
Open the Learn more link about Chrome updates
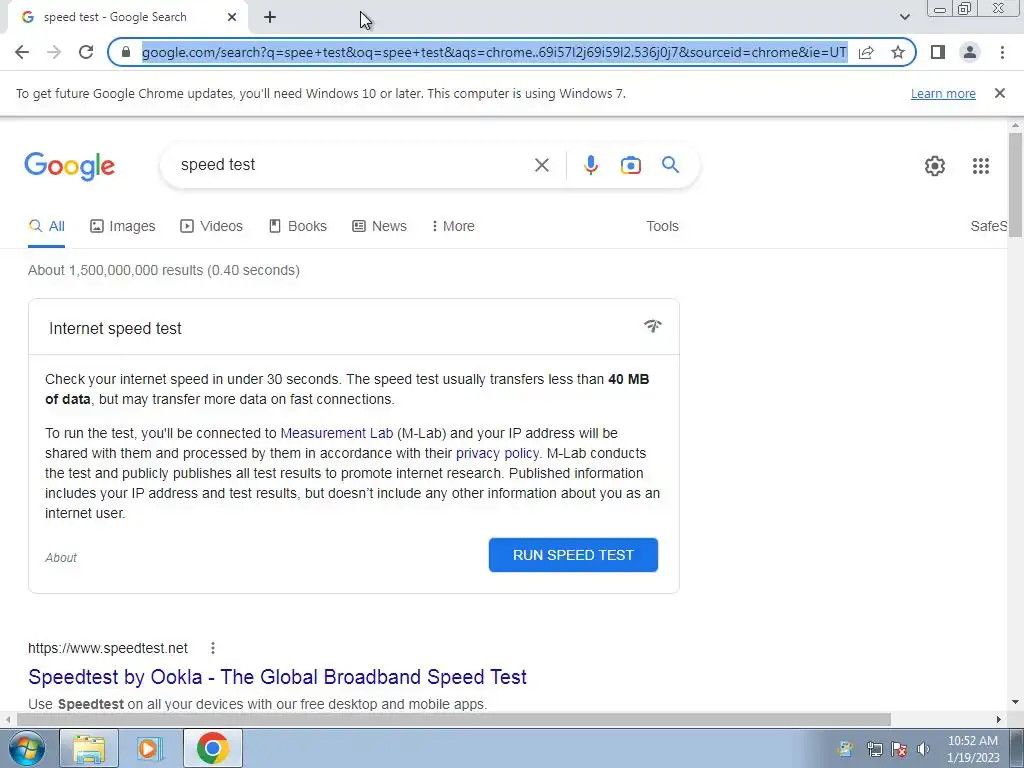(x=943, y=93)
